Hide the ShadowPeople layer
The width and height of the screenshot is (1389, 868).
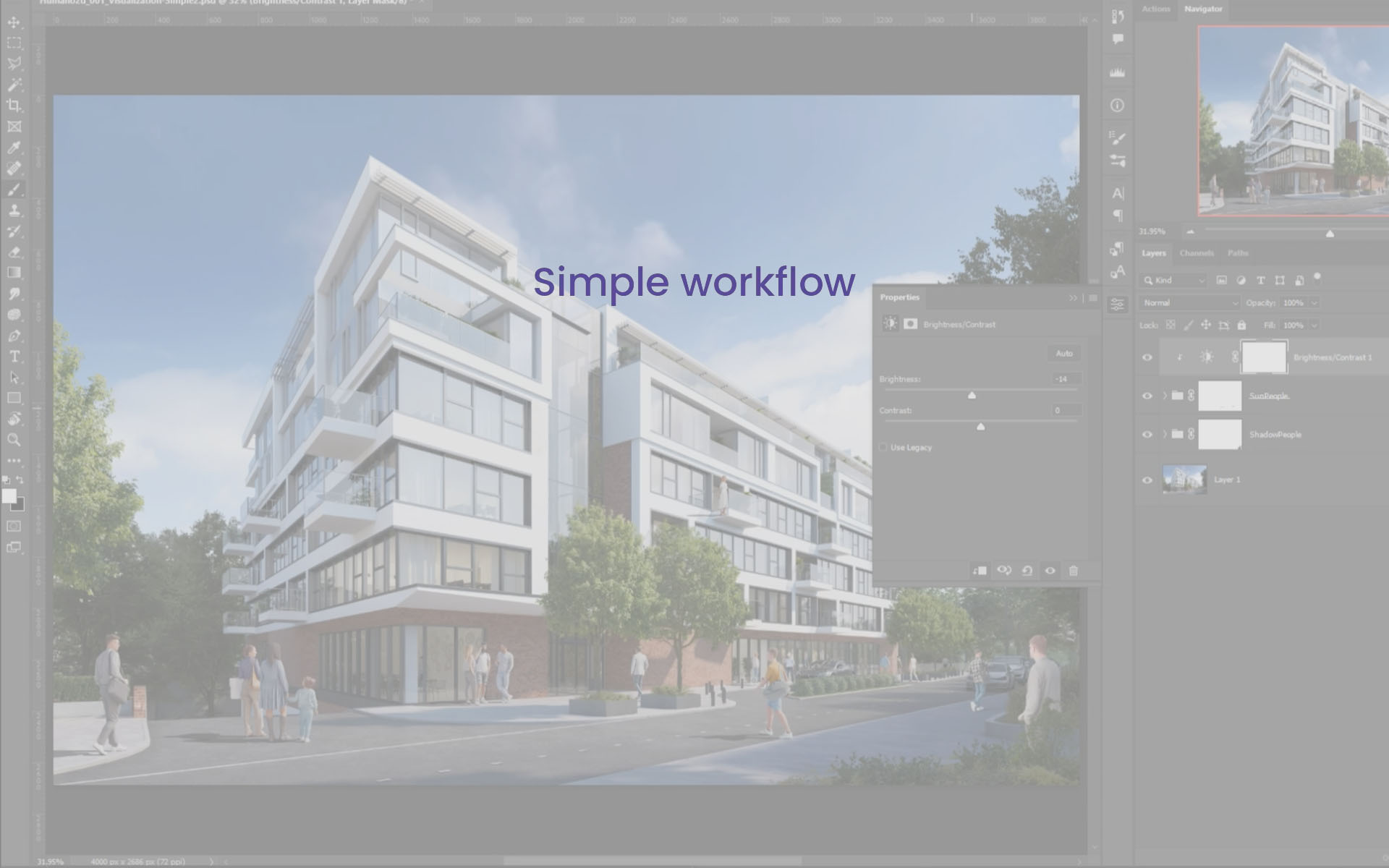point(1147,434)
